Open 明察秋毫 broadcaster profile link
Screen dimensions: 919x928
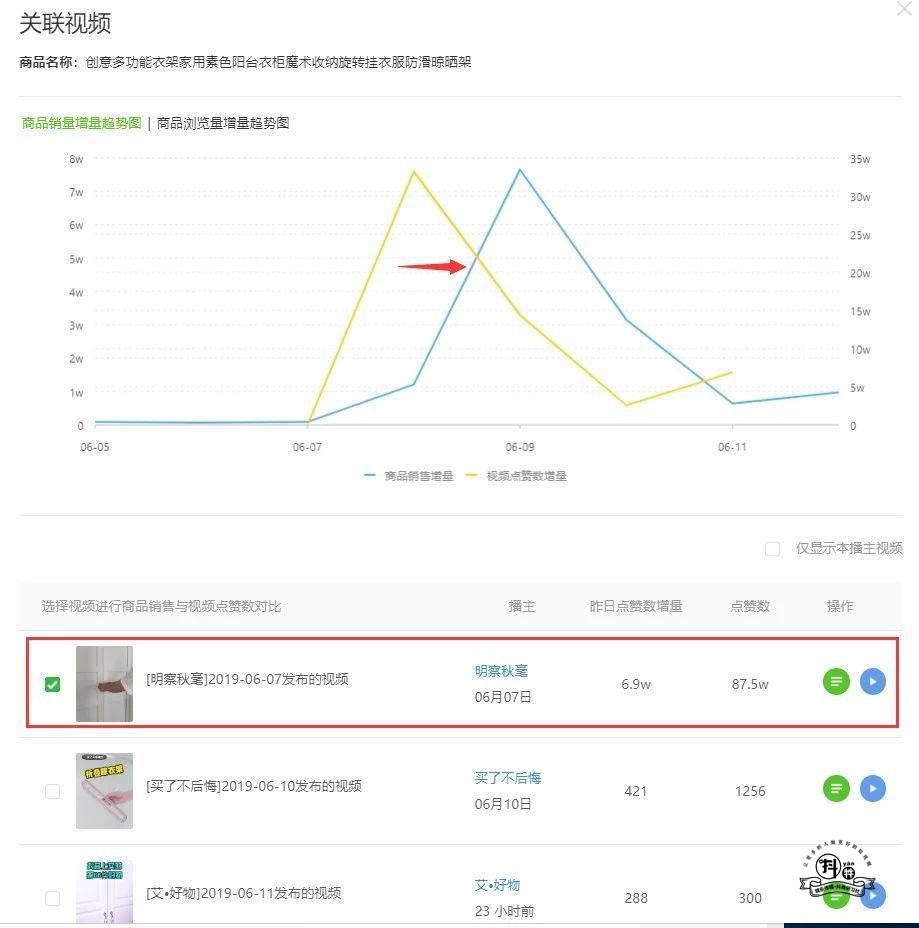pyautogui.click(x=501, y=671)
